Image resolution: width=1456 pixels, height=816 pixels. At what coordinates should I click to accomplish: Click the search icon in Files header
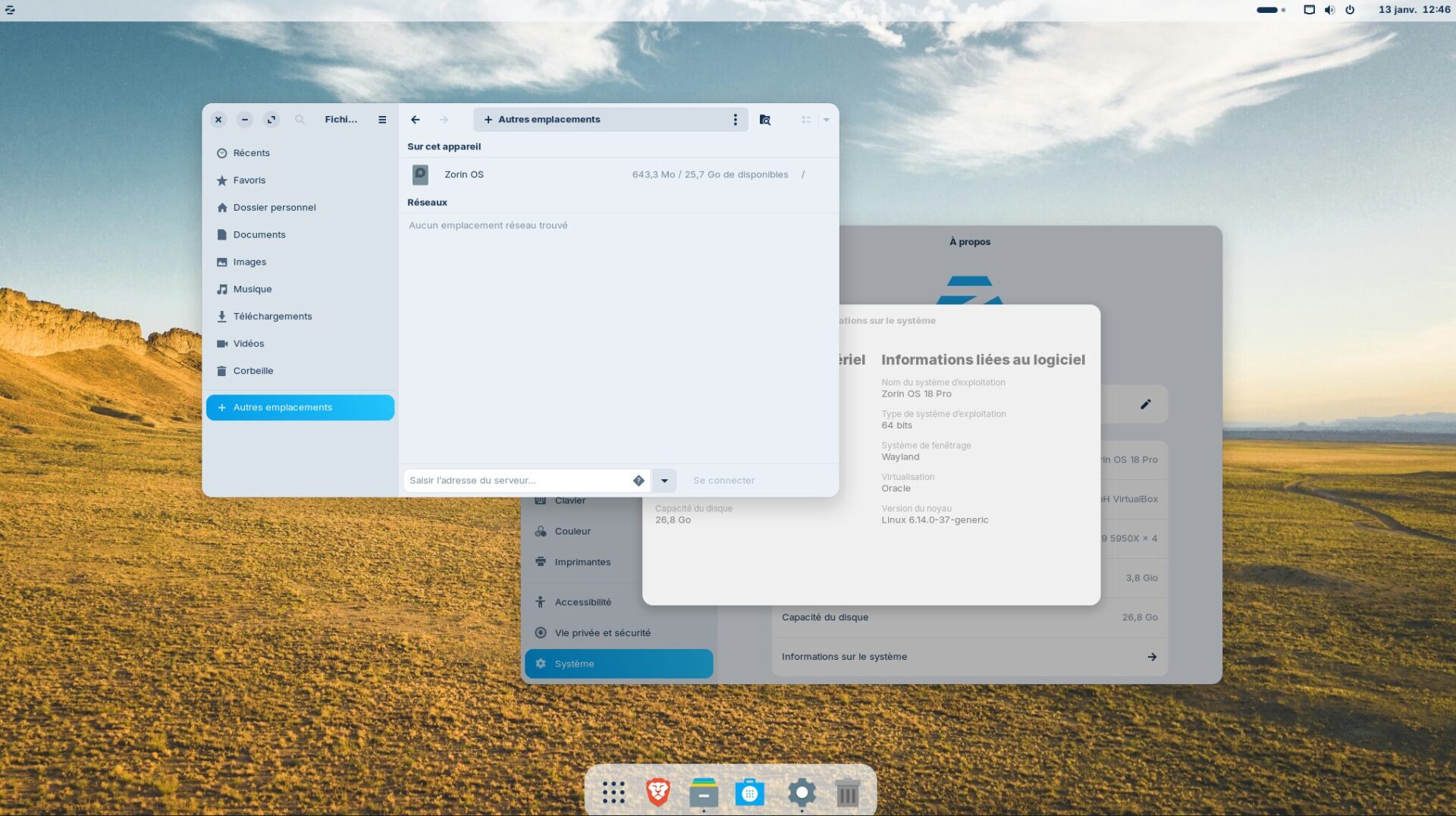[x=300, y=120]
